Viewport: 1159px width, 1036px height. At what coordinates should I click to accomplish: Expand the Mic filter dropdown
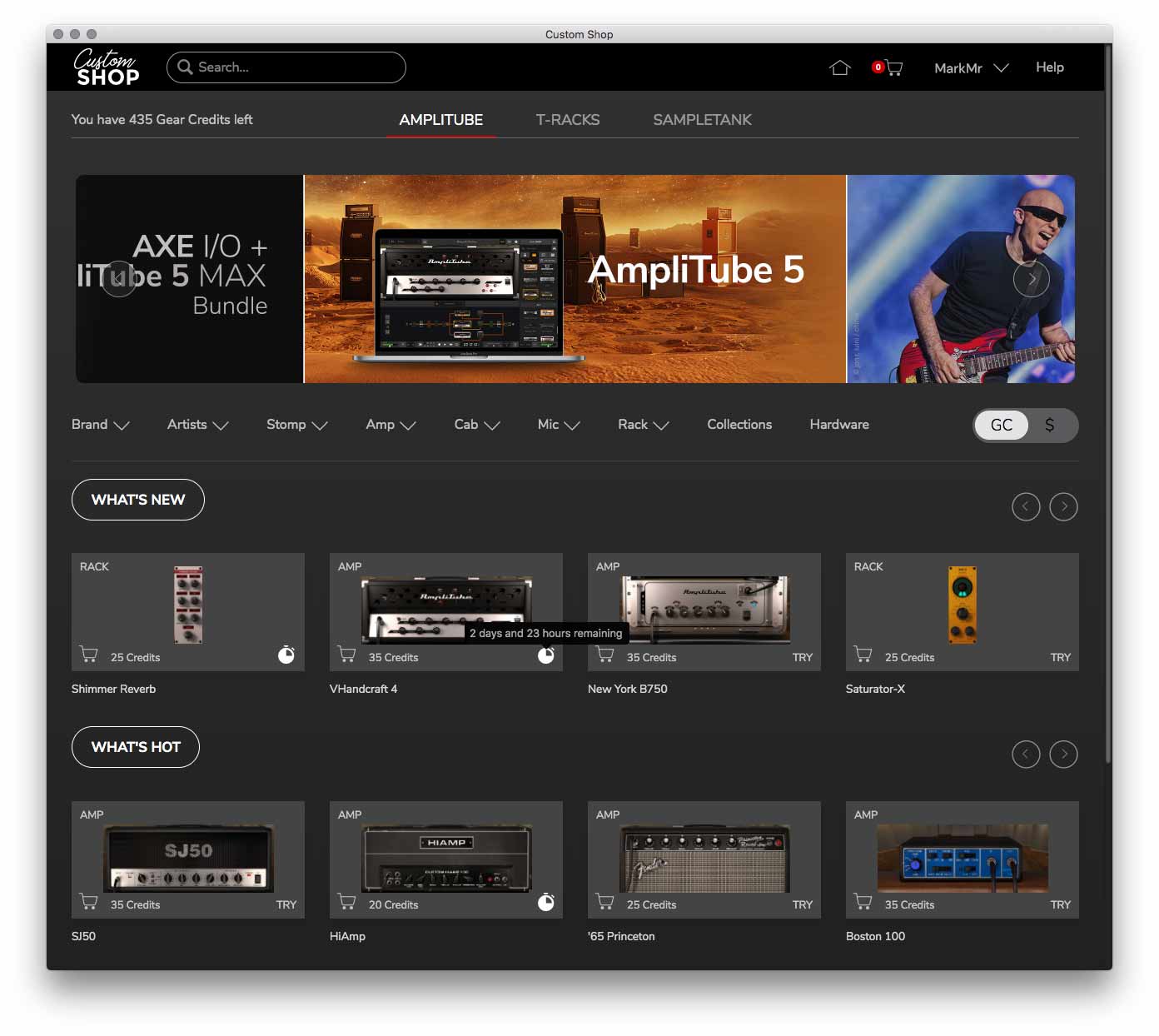(x=558, y=425)
